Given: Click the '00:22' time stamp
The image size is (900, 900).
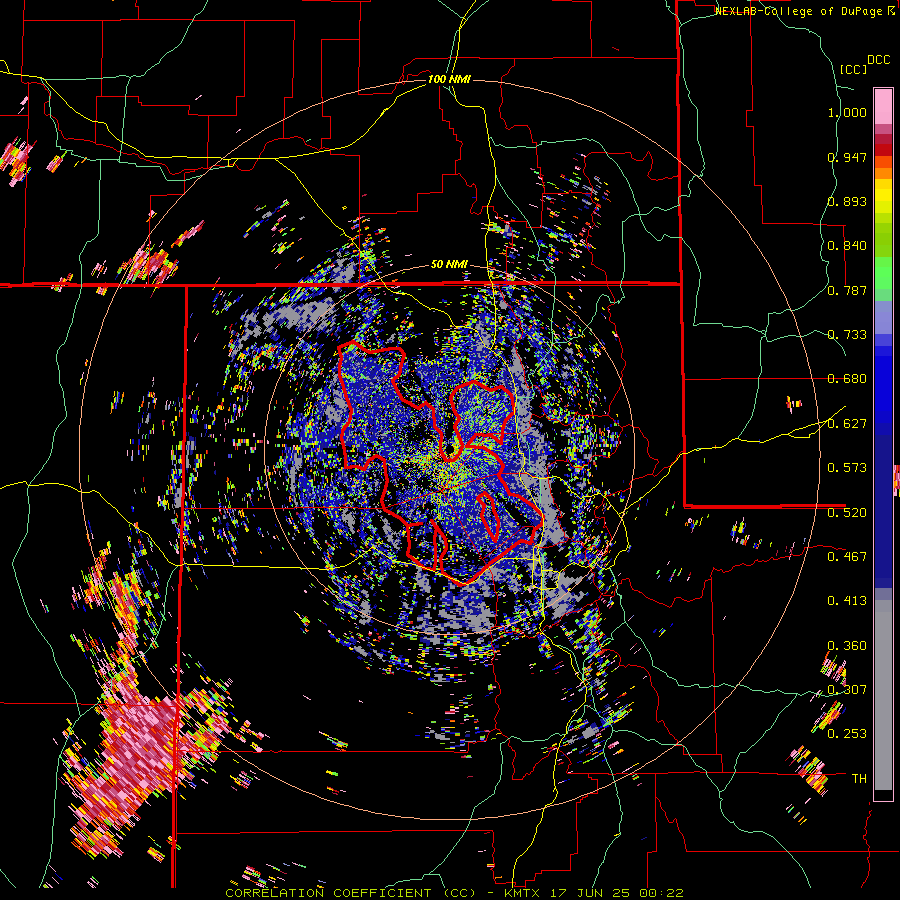Looking at the screenshot, I should tap(662, 893).
